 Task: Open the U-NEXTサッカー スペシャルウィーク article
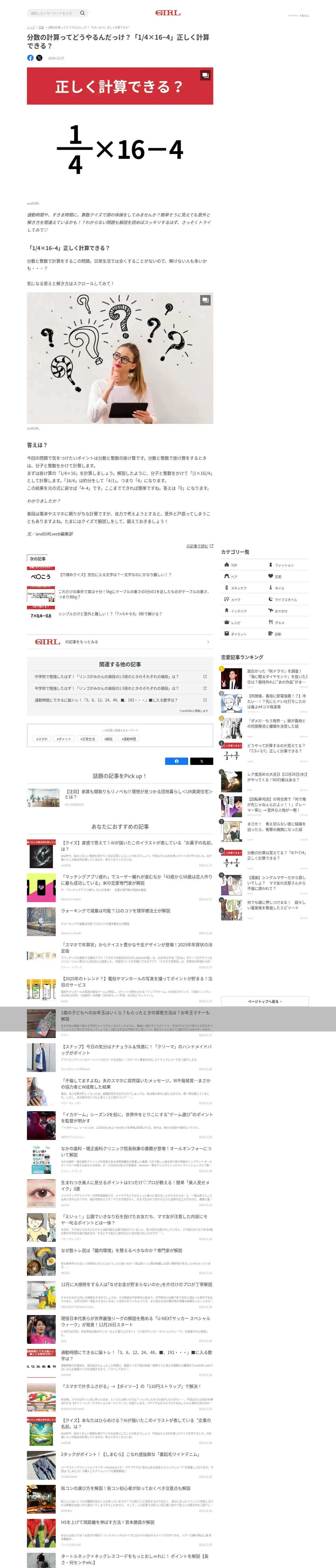coord(120,1329)
